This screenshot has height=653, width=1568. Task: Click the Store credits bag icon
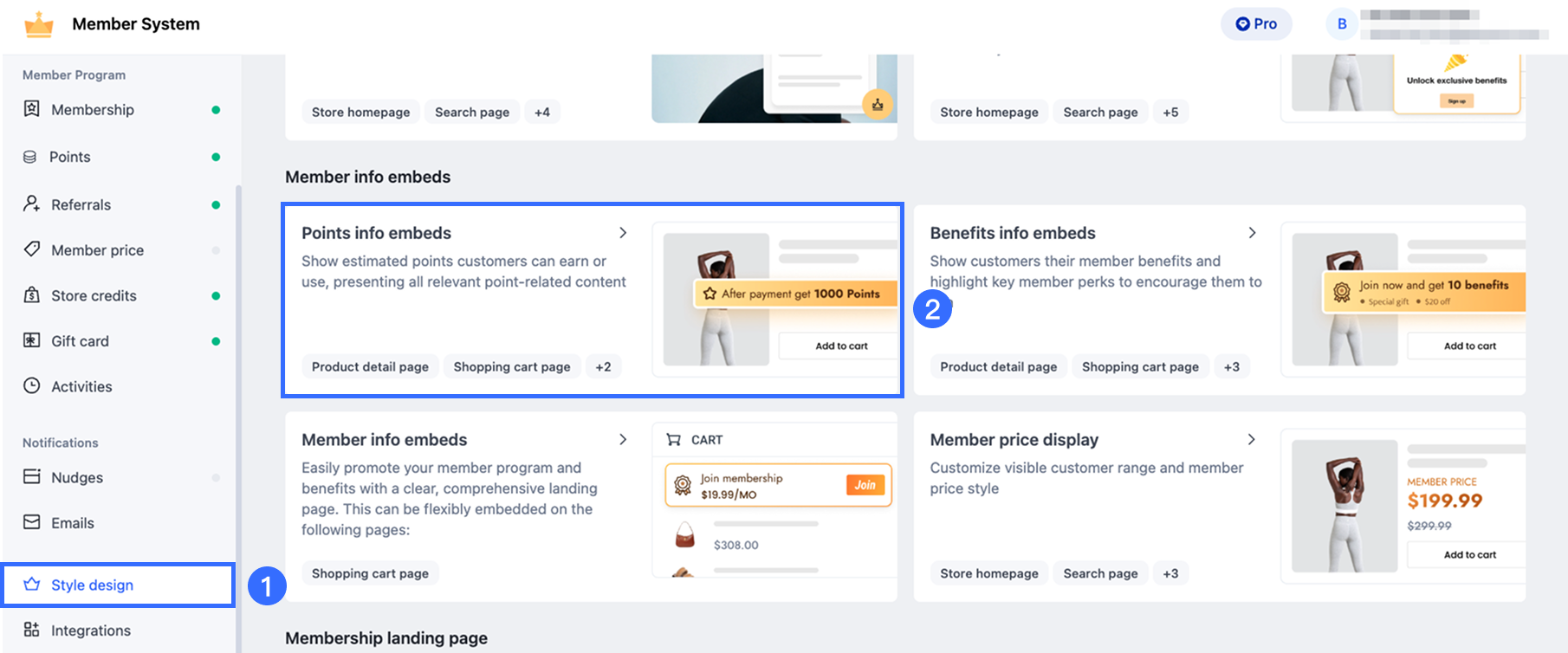coord(32,294)
